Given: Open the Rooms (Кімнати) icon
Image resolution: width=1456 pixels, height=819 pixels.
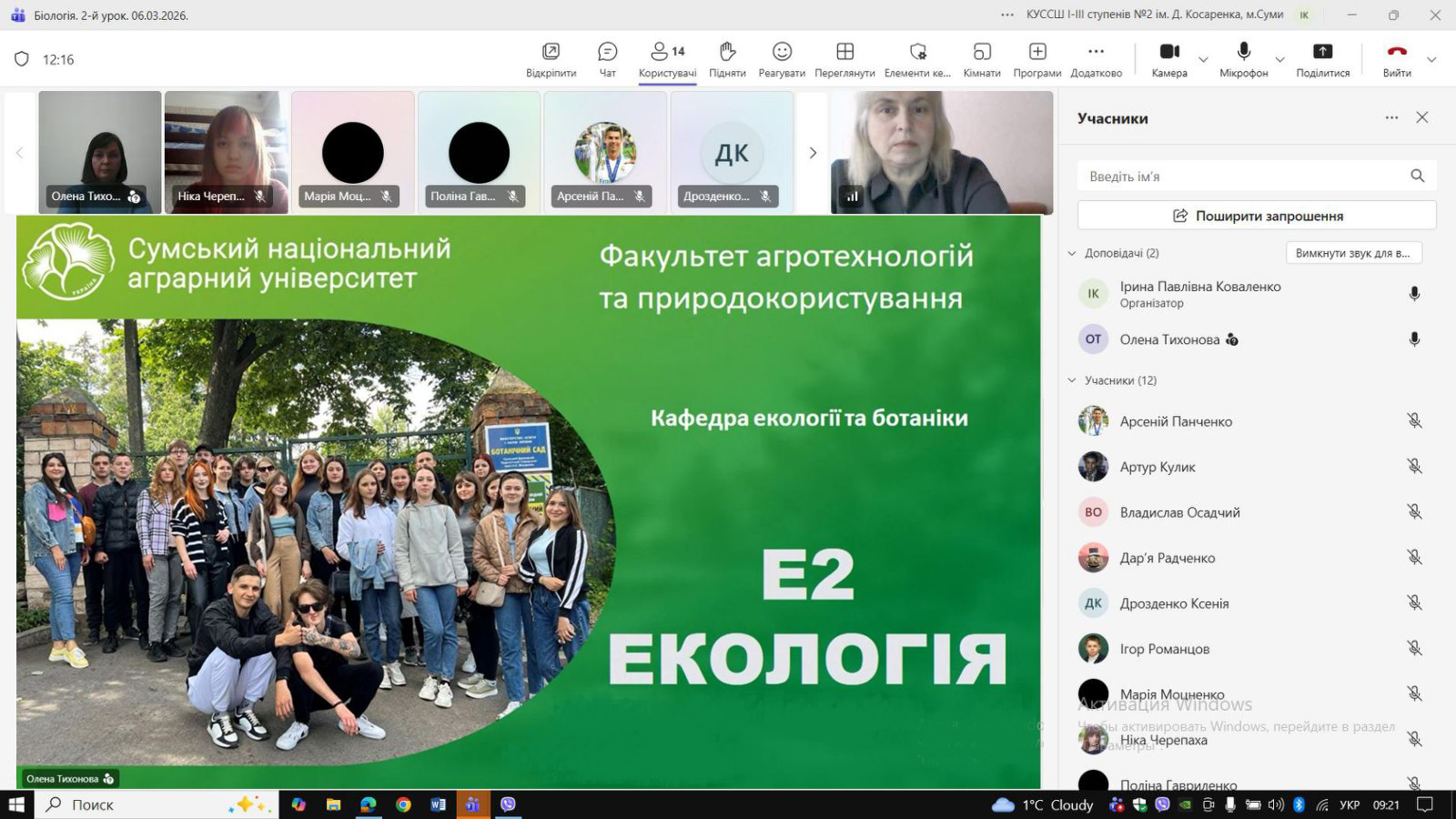Looking at the screenshot, I should 982,52.
